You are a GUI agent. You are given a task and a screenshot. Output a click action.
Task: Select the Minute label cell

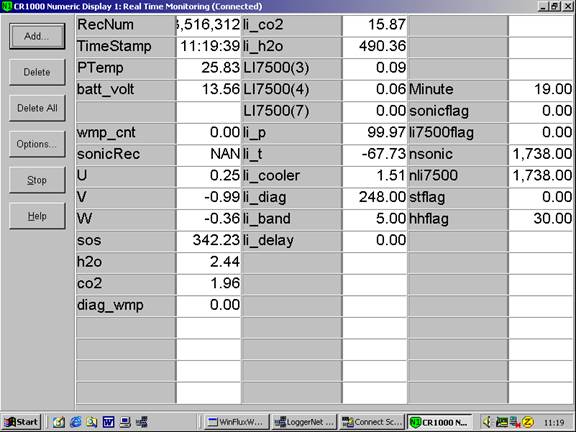pyautogui.click(x=458, y=90)
